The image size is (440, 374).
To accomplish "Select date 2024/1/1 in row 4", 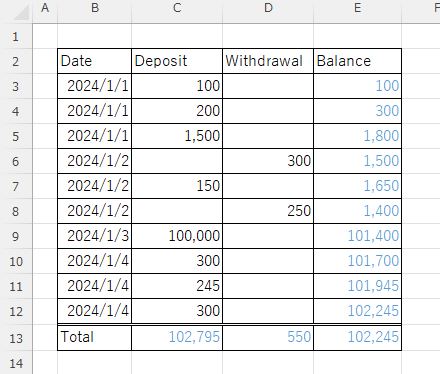I will tap(95, 111).
